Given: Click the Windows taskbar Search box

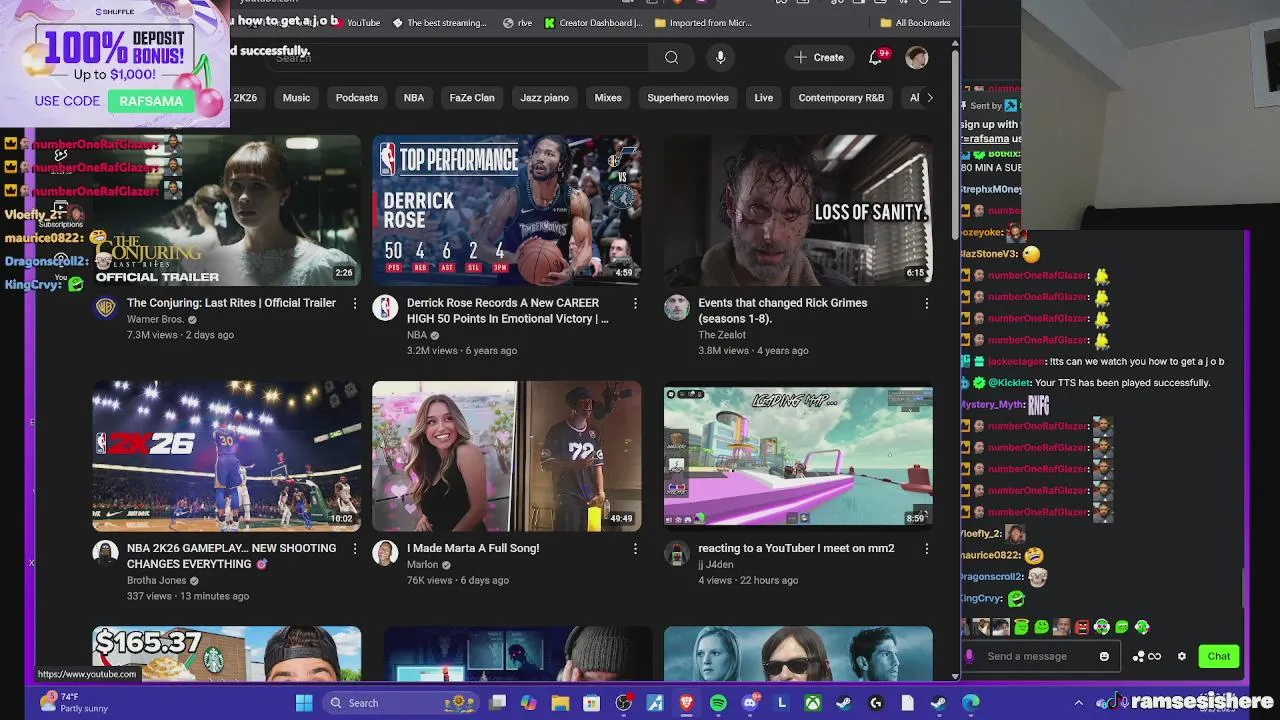Looking at the screenshot, I should point(401,703).
